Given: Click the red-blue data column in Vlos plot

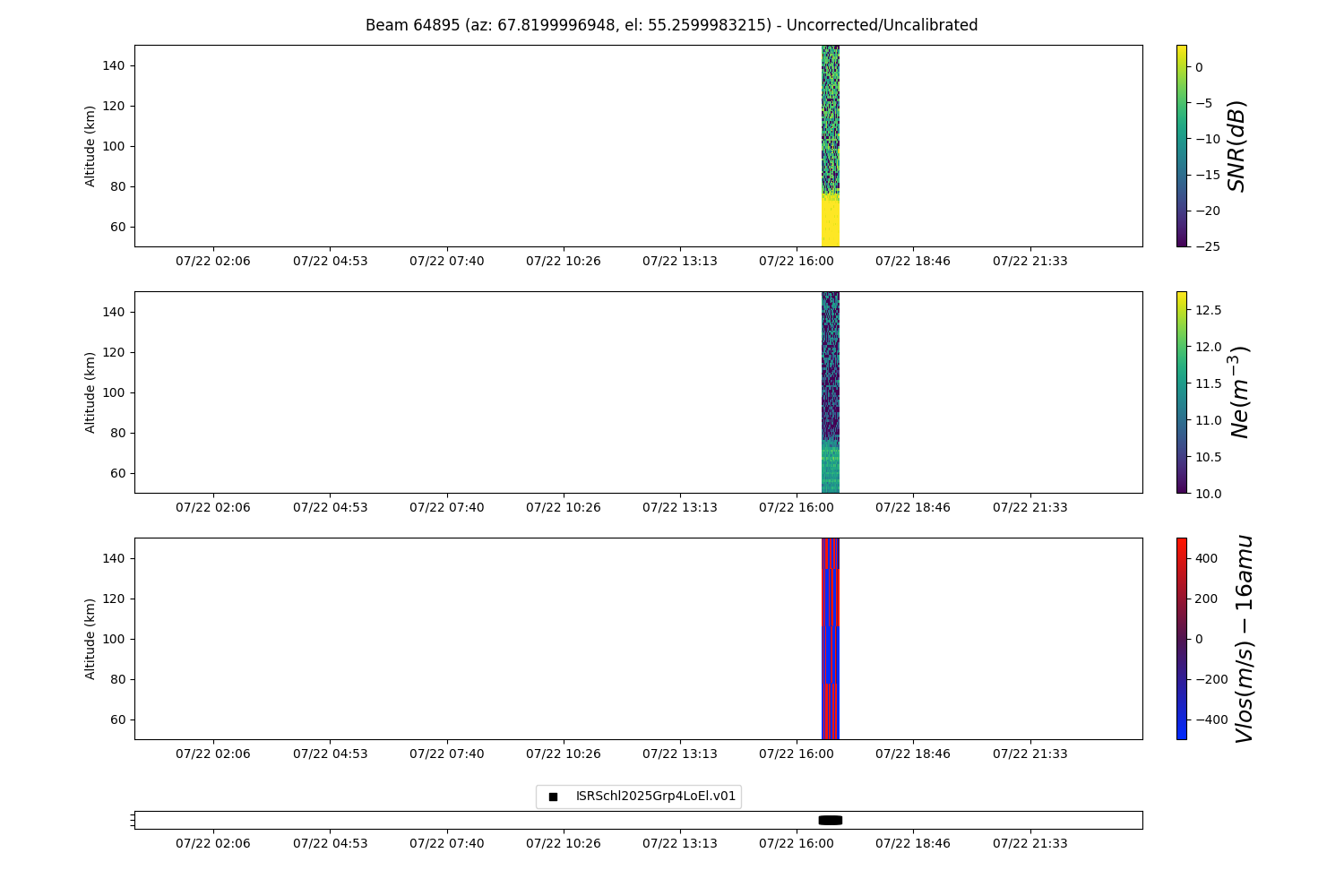Looking at the screenshot, I should click(x=831, y=638).
